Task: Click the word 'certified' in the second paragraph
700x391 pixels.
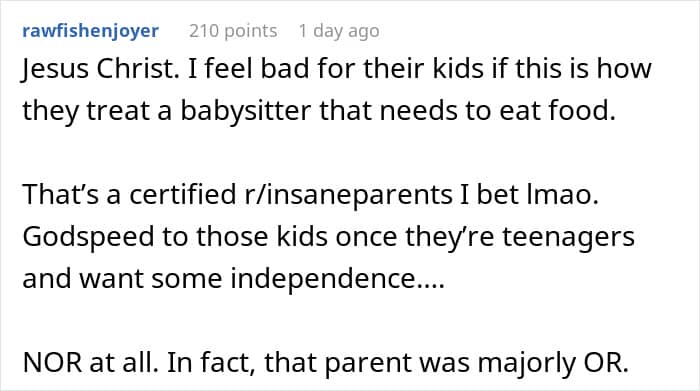Action: click(183, 195)
